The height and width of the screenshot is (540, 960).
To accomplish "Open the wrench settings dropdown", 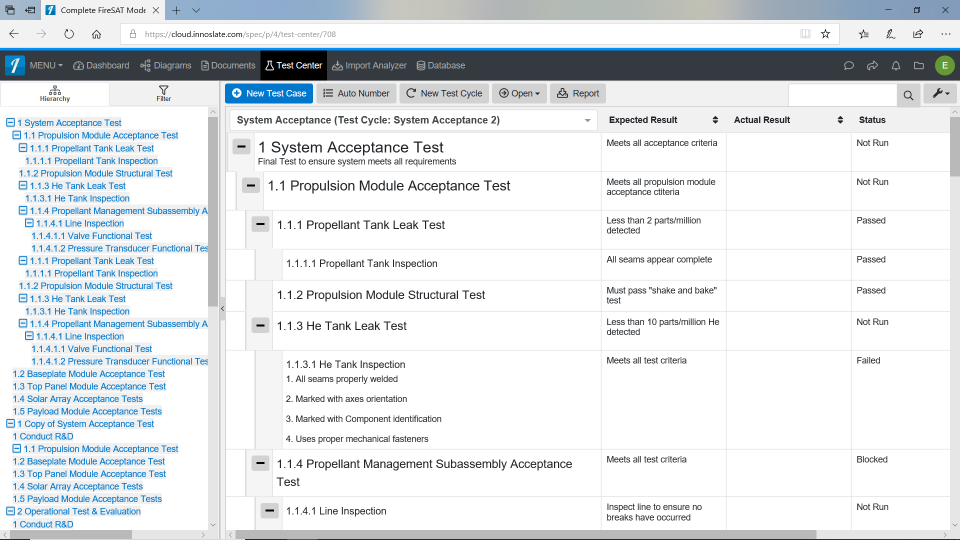I will coord(941,93).
